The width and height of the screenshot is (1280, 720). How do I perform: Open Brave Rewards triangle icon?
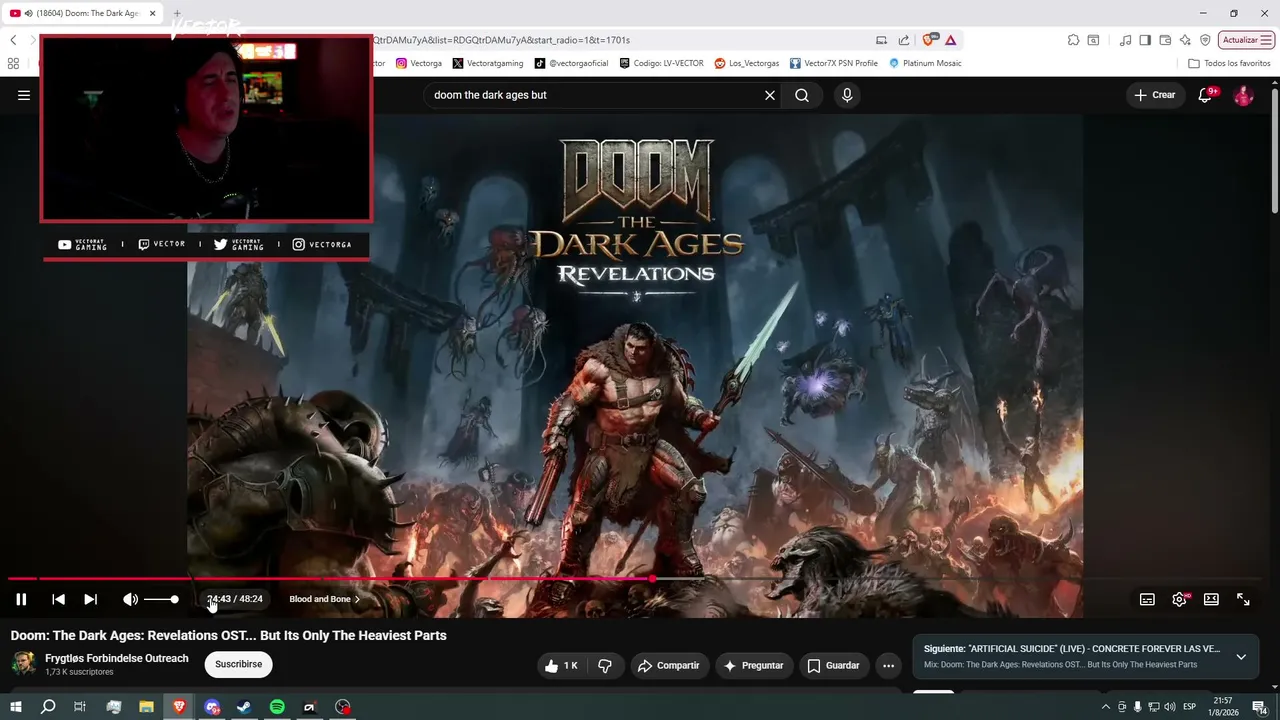pyautogui.click(x=951, y=40)
